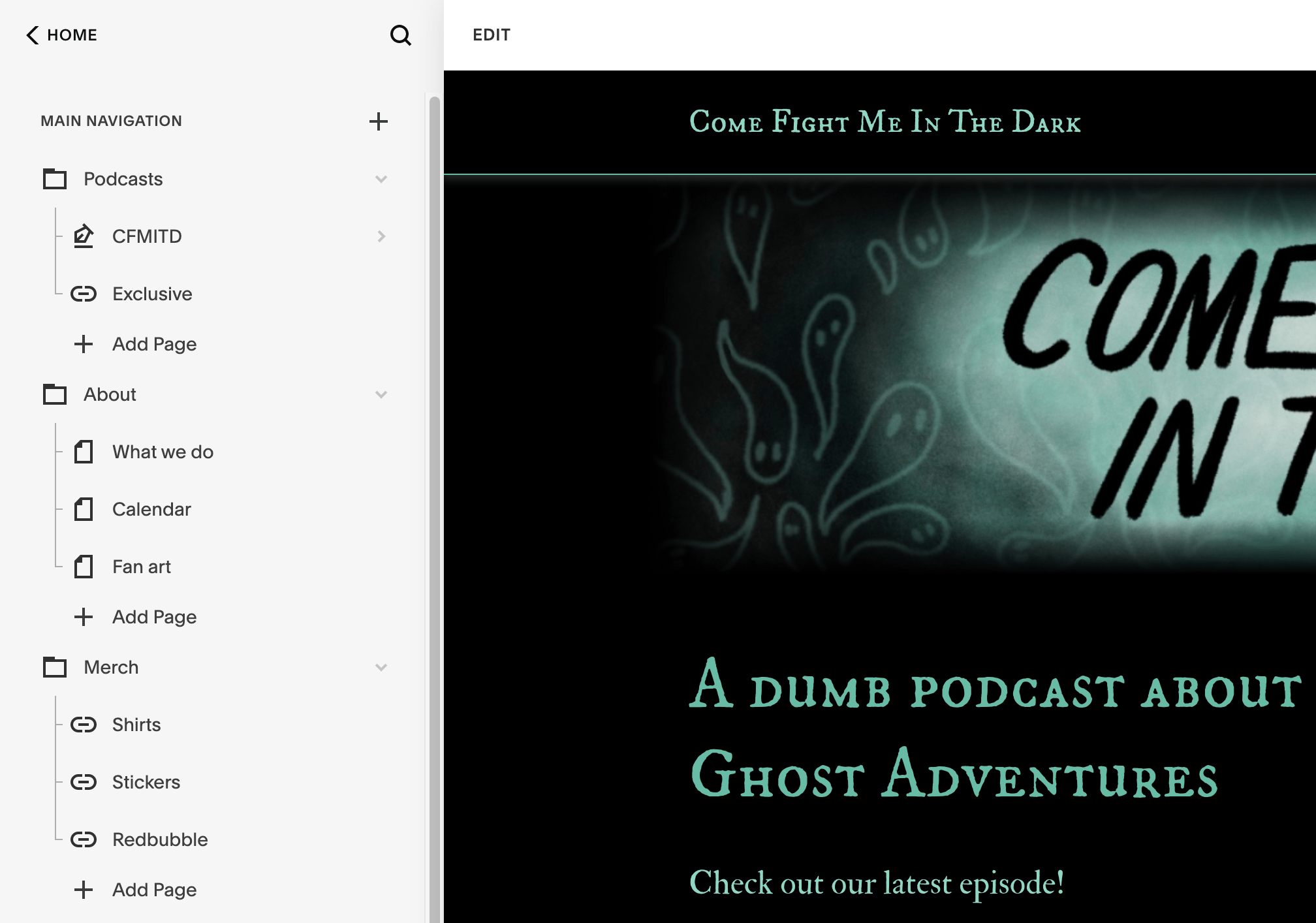Screen dimensions: 1316x923
Task: Click the CFMITD blog page icon
Action: [84, 236]
